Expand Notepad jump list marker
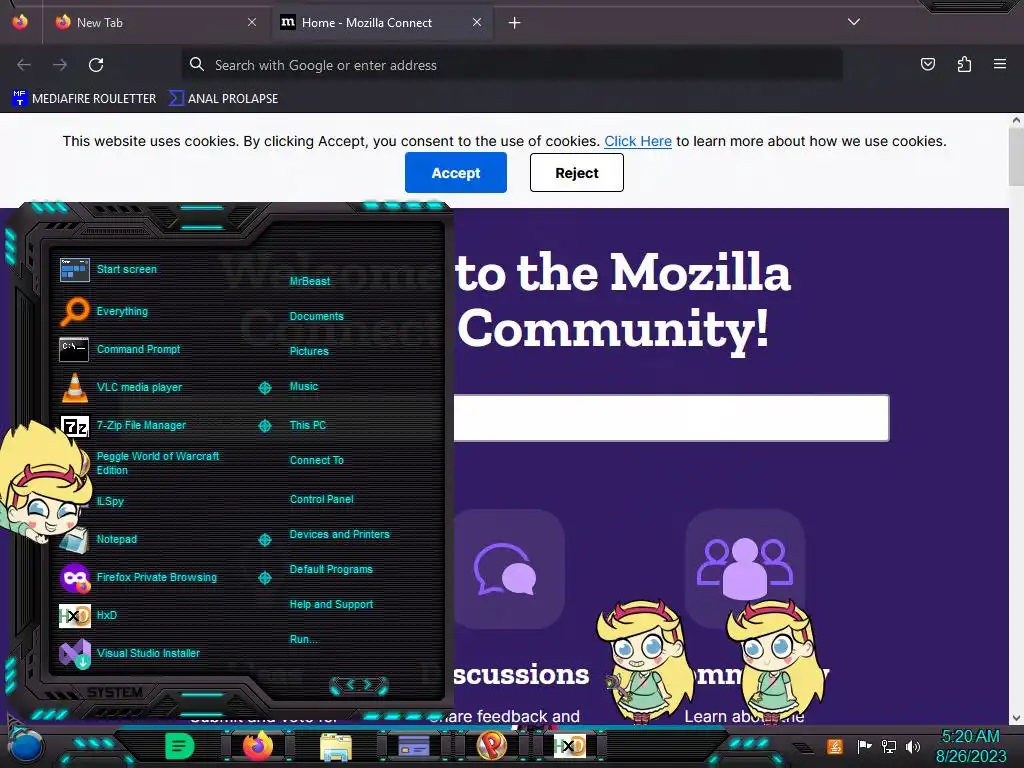1024x768 pixels. pos(264,540)
